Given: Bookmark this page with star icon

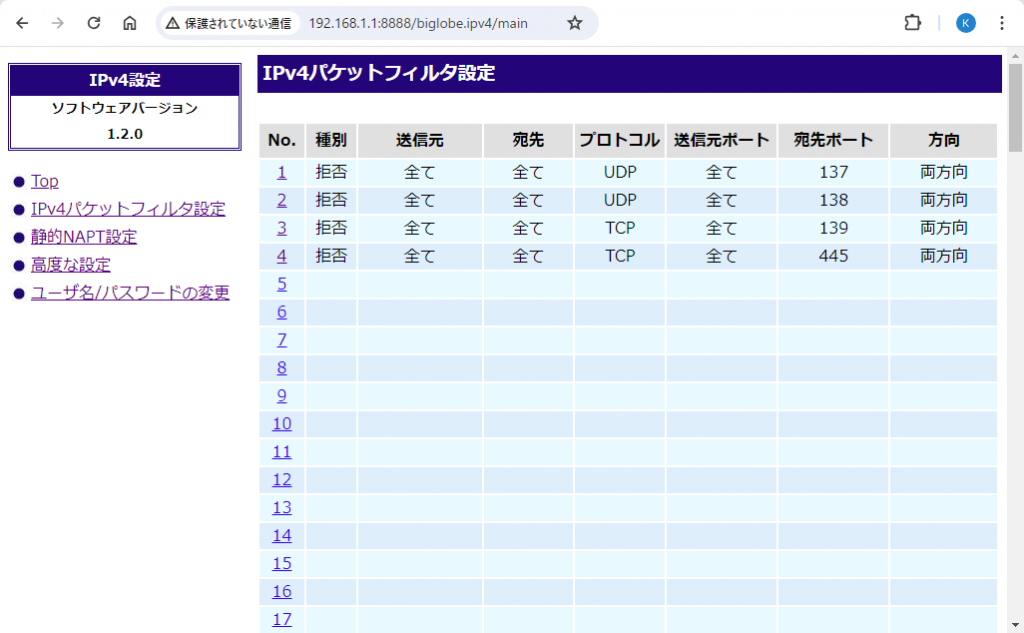Looking at the screenshot, I should coord(574,23).
